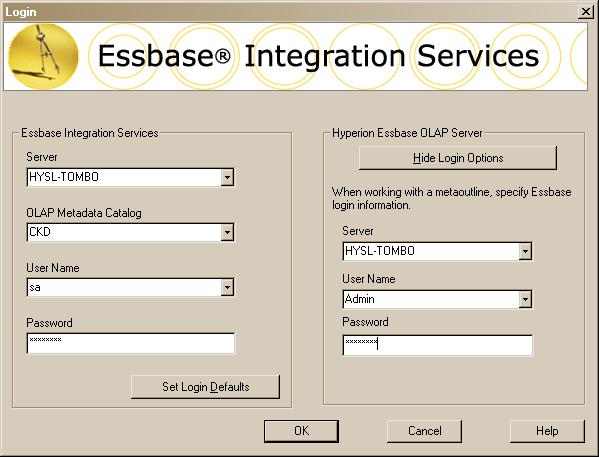Focus the Essbase OLAP Server Password field

tap(437, 345)
